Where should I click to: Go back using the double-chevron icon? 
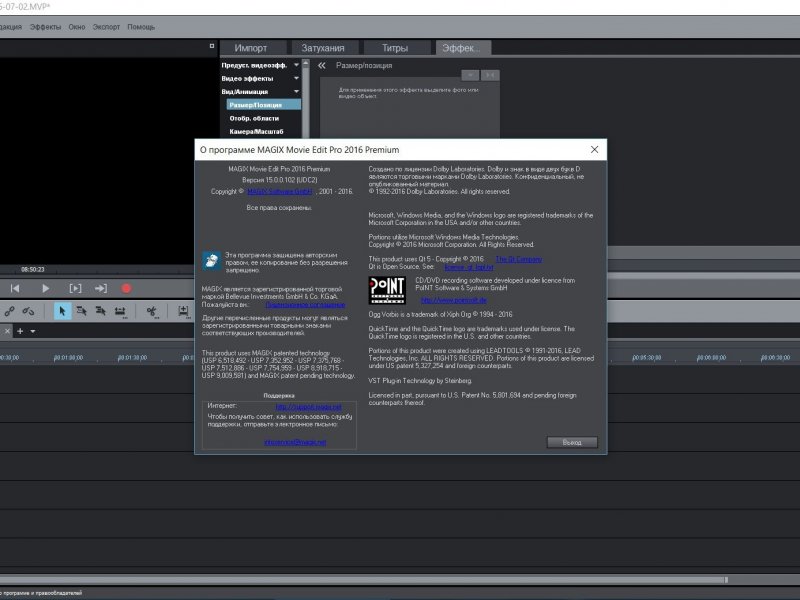coord(321,65)
